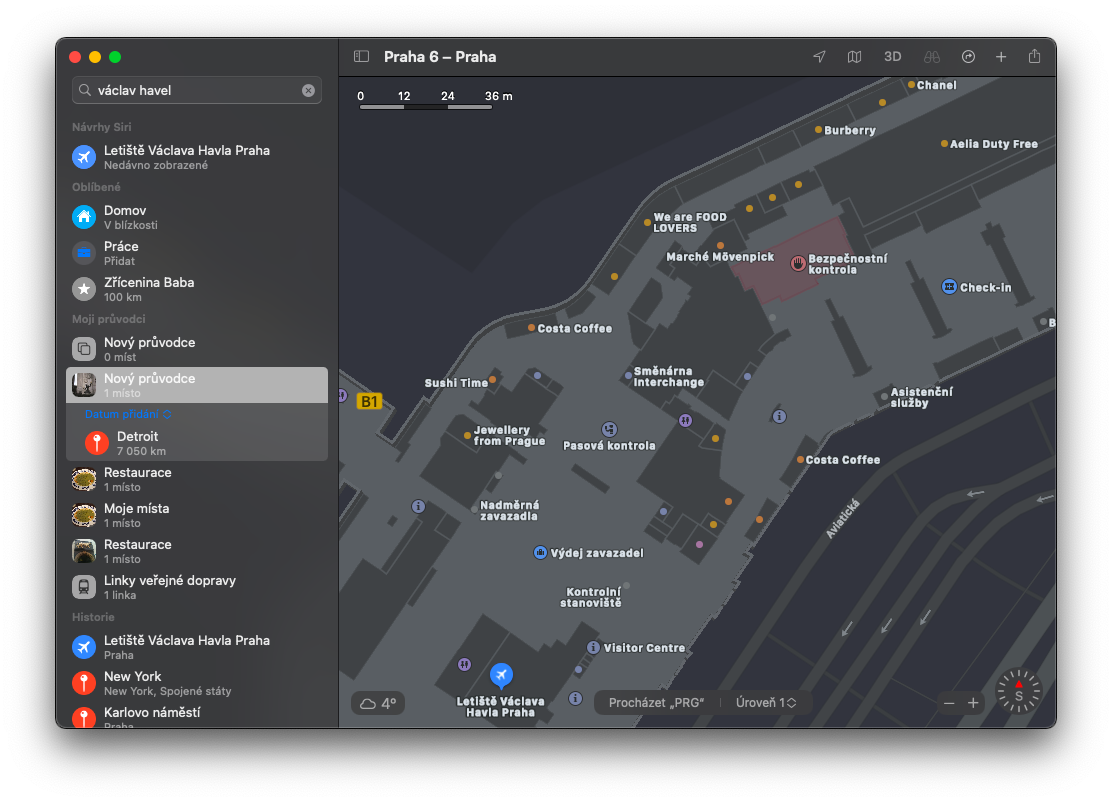The height and width of the screenshot is (802, 1112).
Task: Select the Detroit place entry
Action: (x=196, y=443)
